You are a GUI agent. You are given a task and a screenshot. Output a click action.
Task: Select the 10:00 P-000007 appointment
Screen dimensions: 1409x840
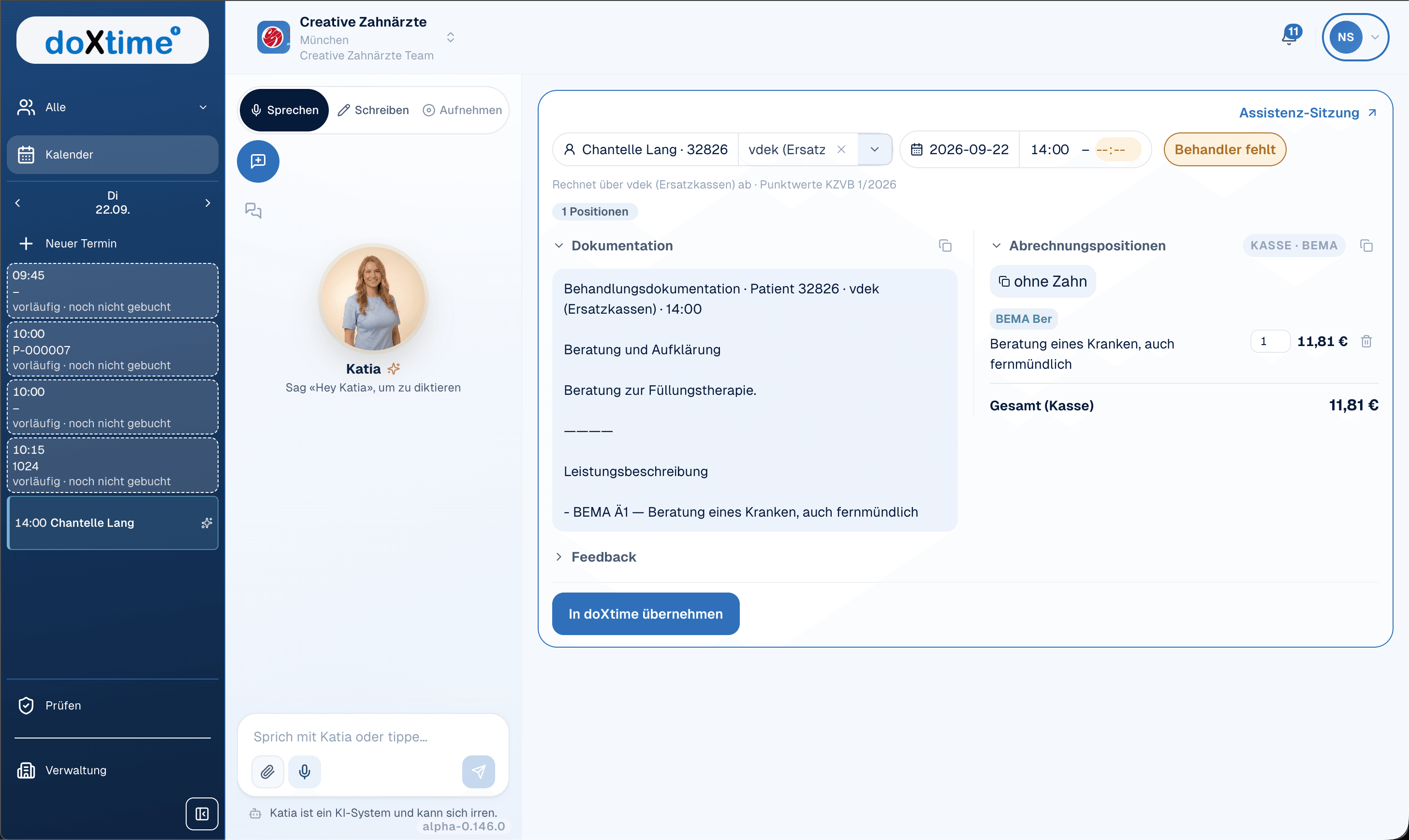click(113, 349)
